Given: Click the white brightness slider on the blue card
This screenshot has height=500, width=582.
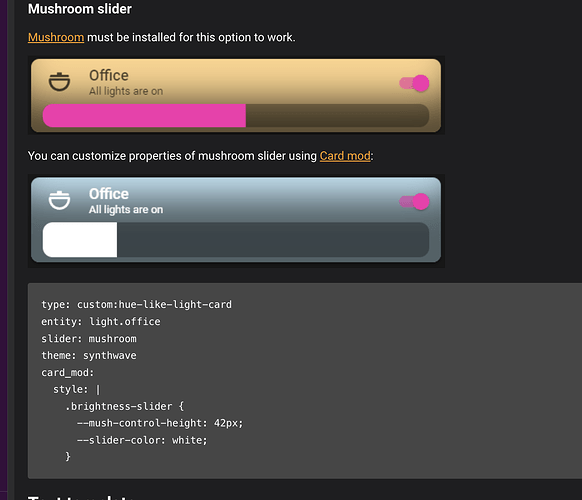Looking at the screenshot, I should click(x=236, y=240).
